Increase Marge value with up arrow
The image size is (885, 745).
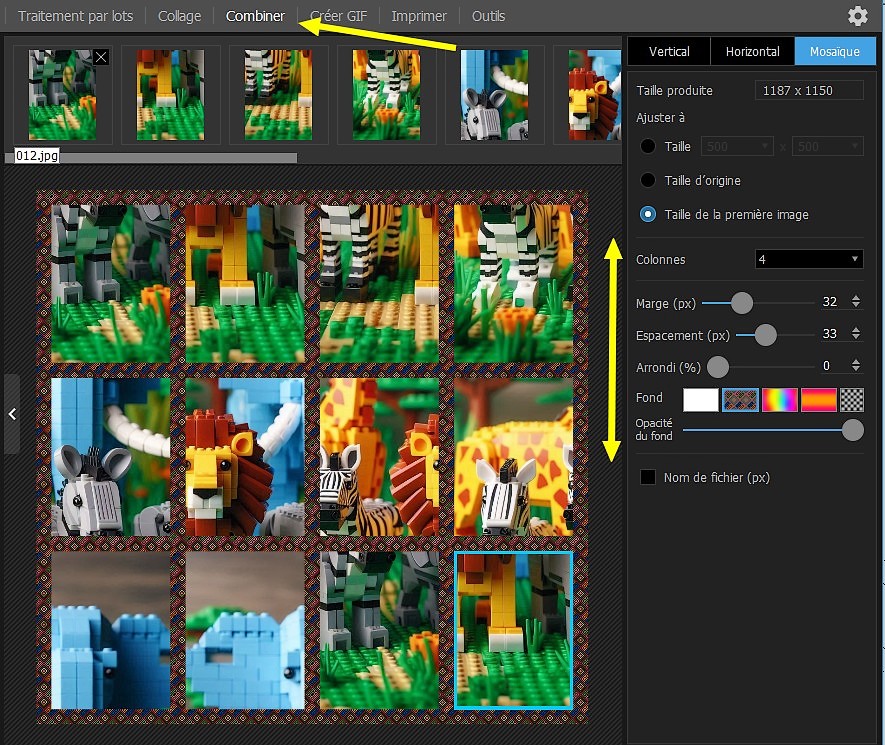(x=856, y=297)
